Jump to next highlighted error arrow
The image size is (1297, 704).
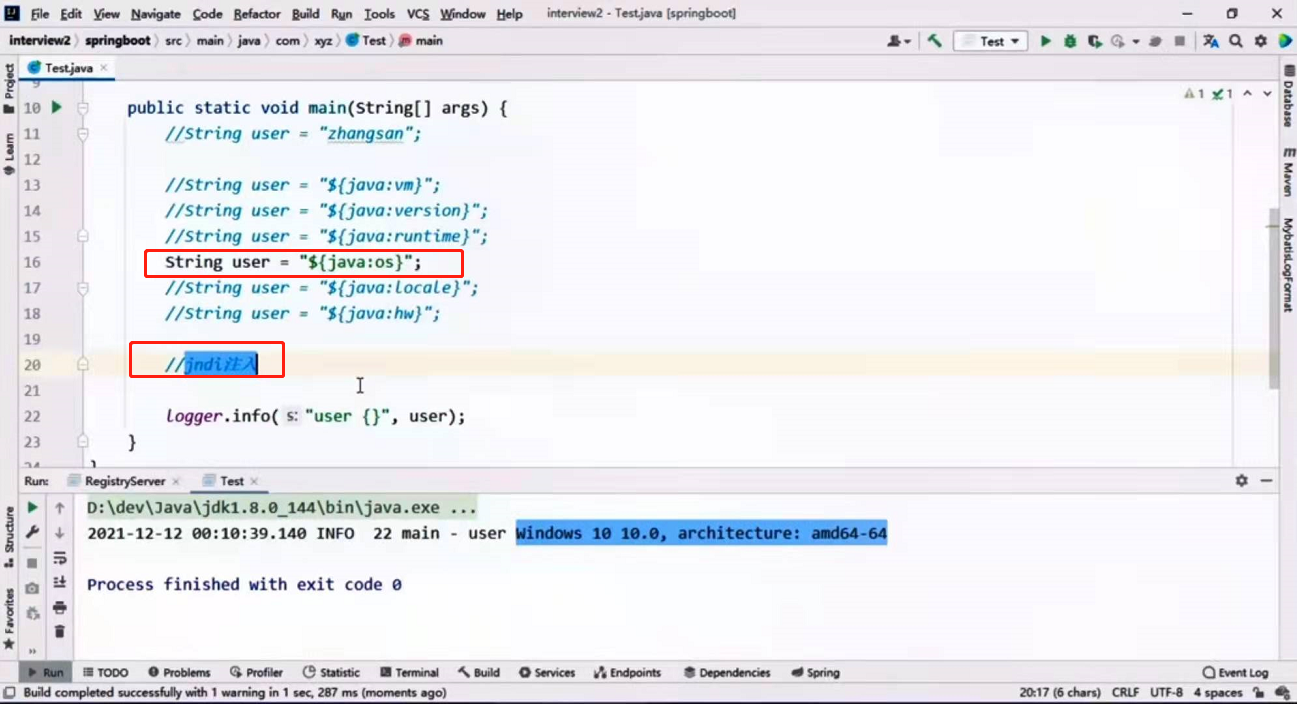pos(1268,94)
